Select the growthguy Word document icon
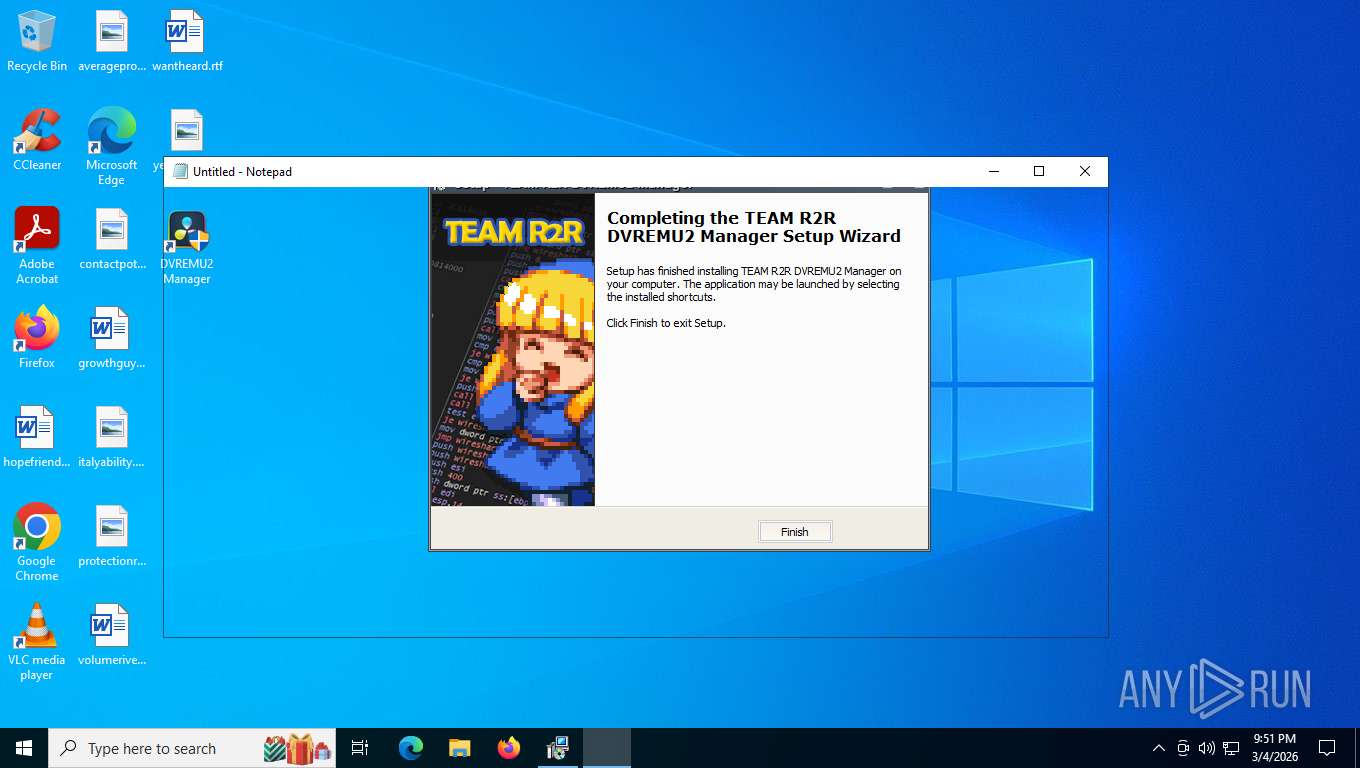1360x768 pixels. pos(112,338)
